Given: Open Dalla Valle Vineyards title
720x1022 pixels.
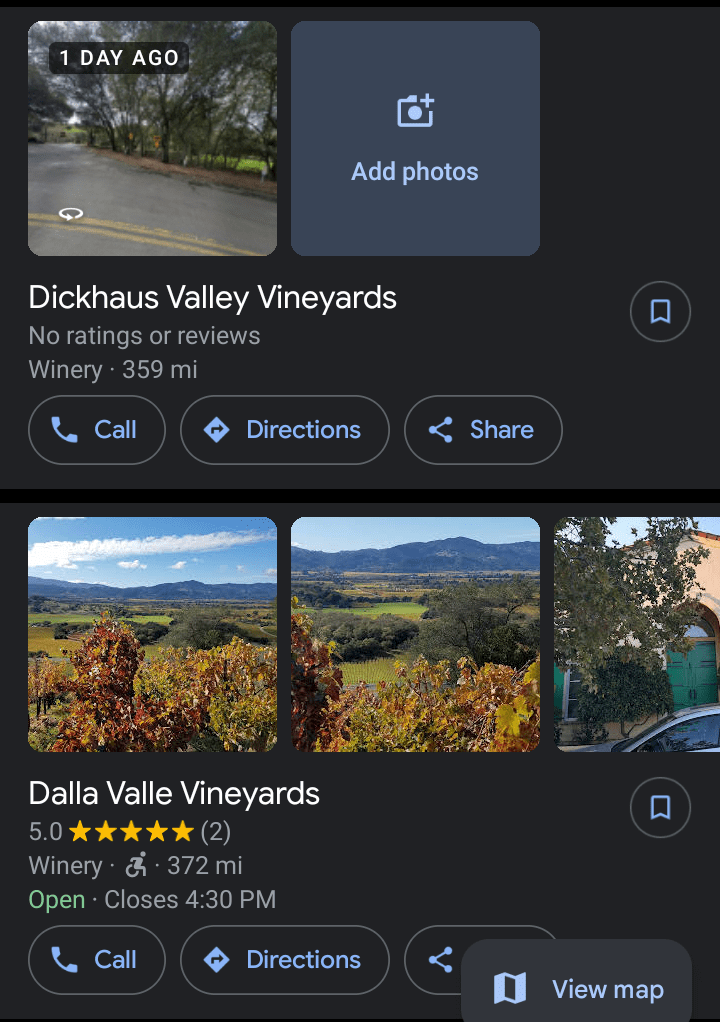Looking at the screenshot, I should coord(174,794).
